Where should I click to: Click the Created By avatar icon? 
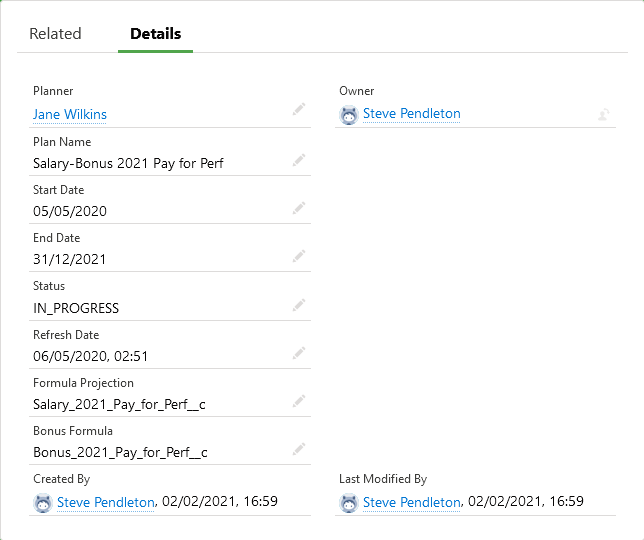tap(43, 502)
